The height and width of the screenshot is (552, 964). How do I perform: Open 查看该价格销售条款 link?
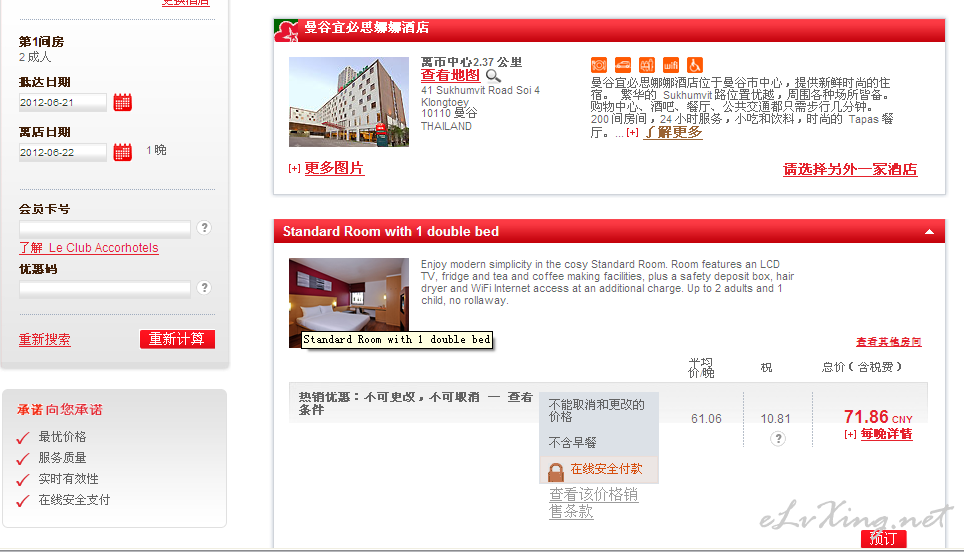(593, 503)
